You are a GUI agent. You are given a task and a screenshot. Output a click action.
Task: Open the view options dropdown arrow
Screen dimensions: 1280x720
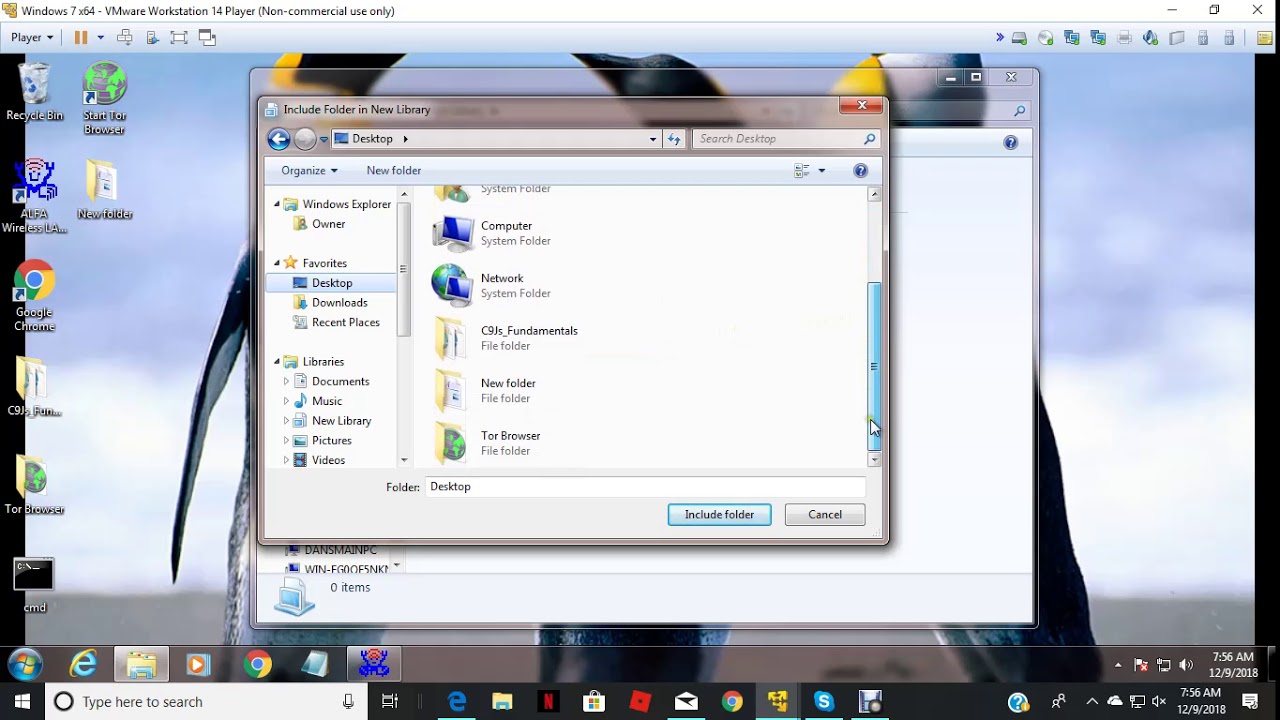(x=822, y=171)
